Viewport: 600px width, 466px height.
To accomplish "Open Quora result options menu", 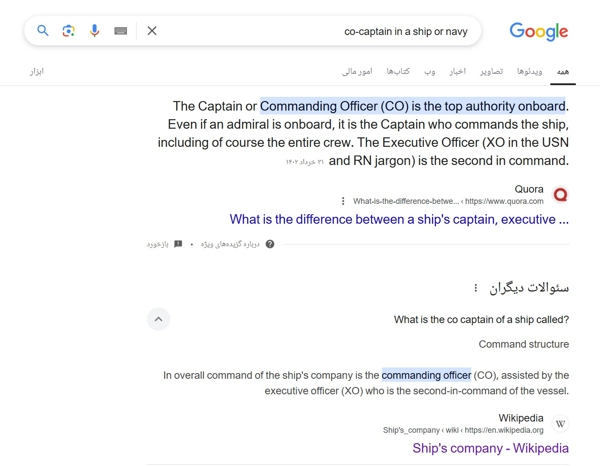I will 343,201.
